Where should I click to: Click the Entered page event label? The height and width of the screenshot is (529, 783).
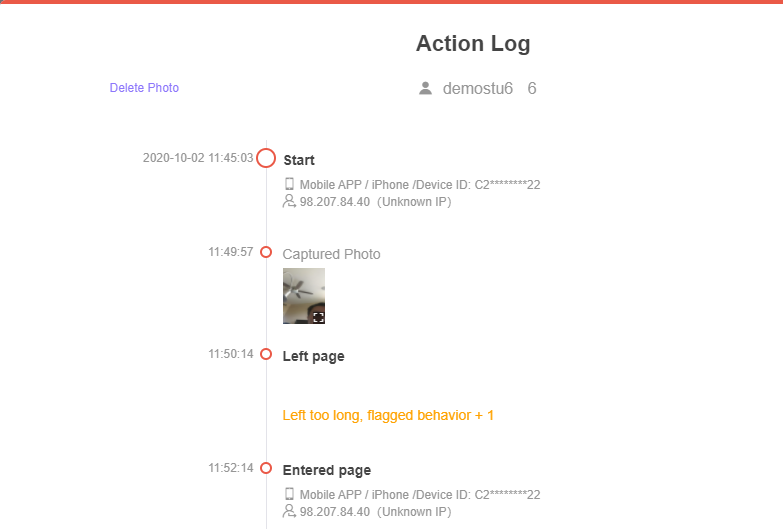[327, 470]
